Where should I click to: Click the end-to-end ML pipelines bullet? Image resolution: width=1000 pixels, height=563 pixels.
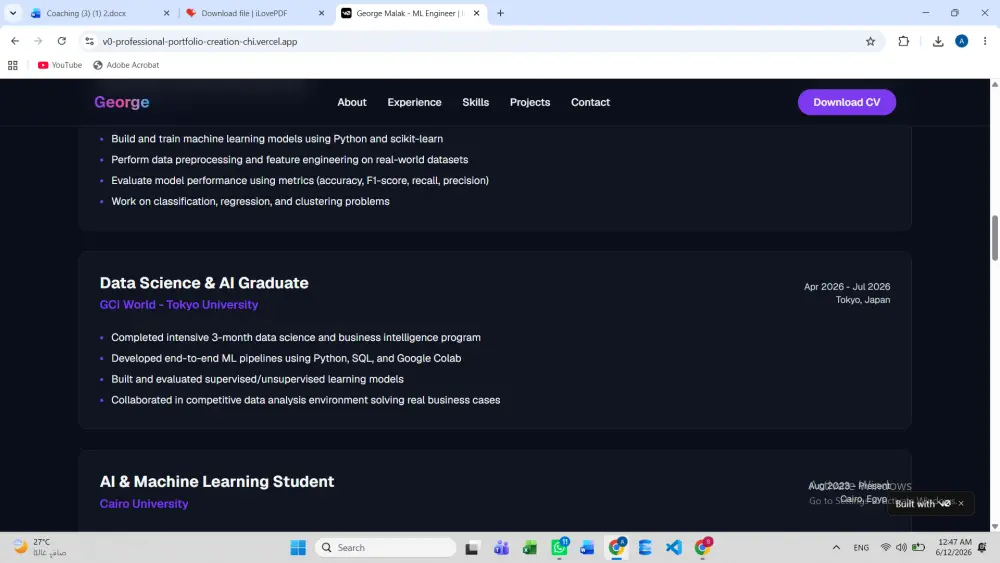[286, 358]
